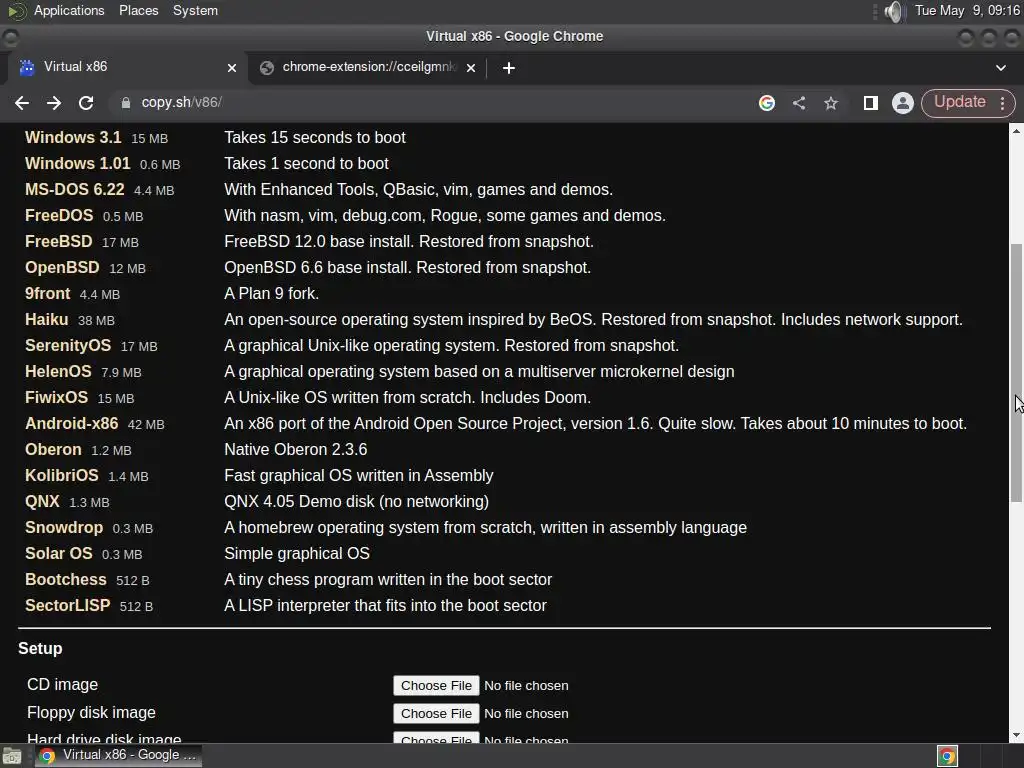
Task: Choose File for CD image
Action: coord(436,685)
